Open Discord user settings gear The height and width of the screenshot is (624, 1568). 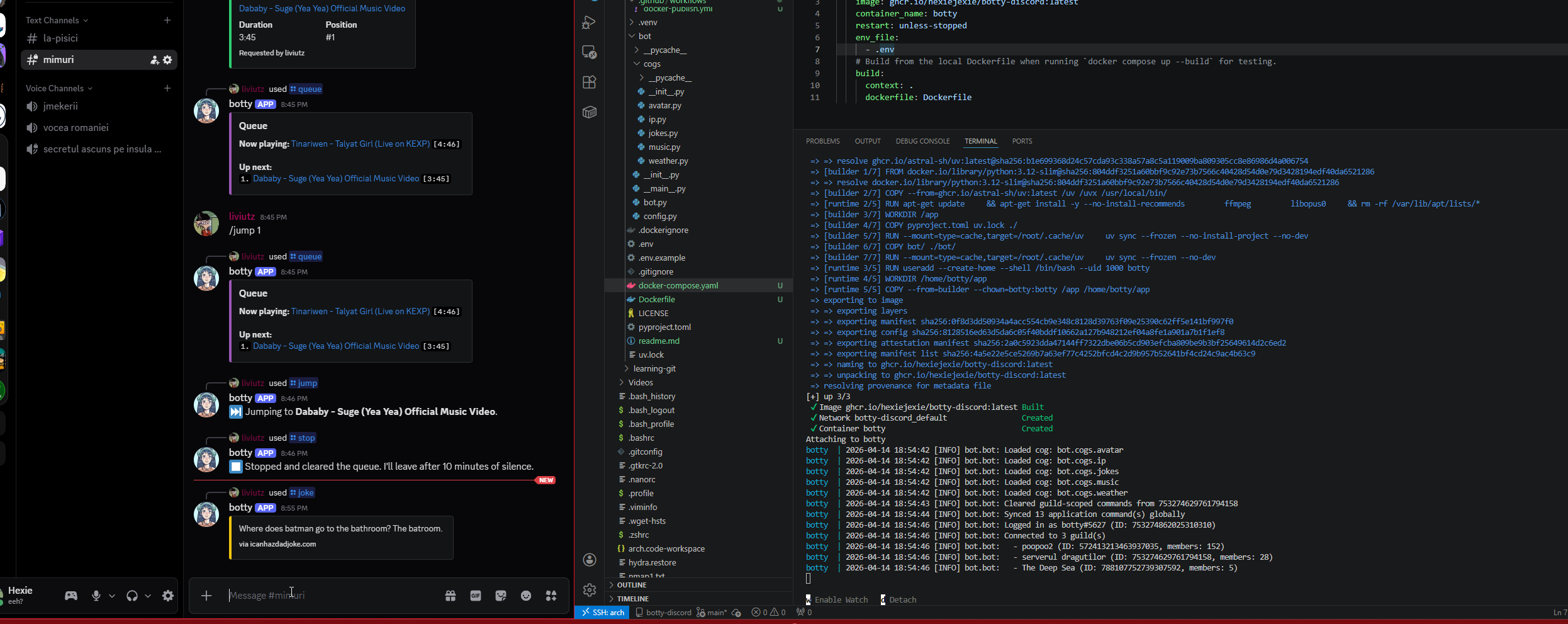point(168,596)
